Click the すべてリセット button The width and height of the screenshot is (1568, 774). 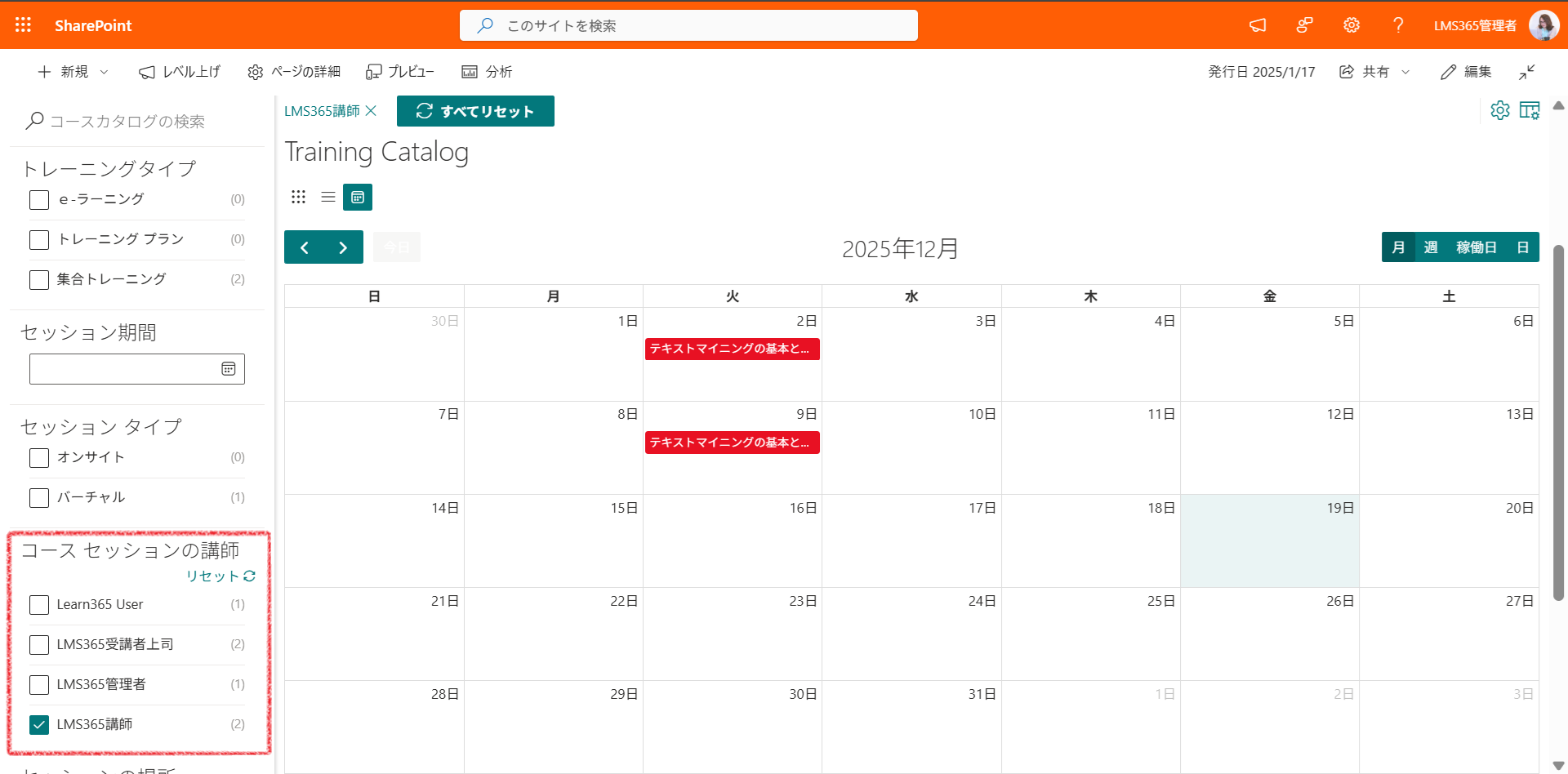(475, 111)
